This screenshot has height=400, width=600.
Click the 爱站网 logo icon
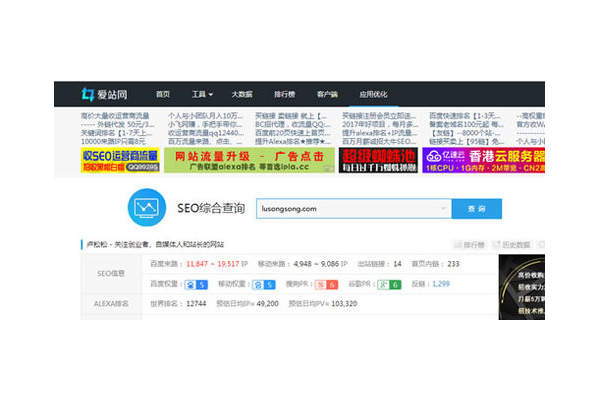(88, 95)
